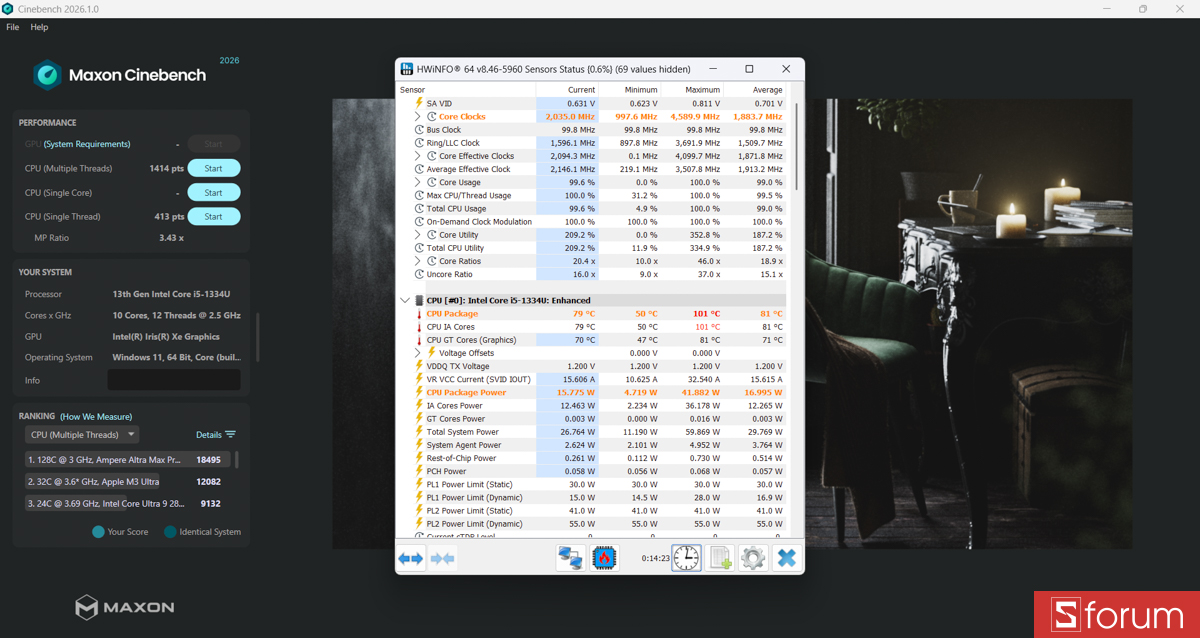The width and height of the screenshot is (1200, 638).
Task: Click the Cinebench hexagon logo
Action: (x=47, y=75)
